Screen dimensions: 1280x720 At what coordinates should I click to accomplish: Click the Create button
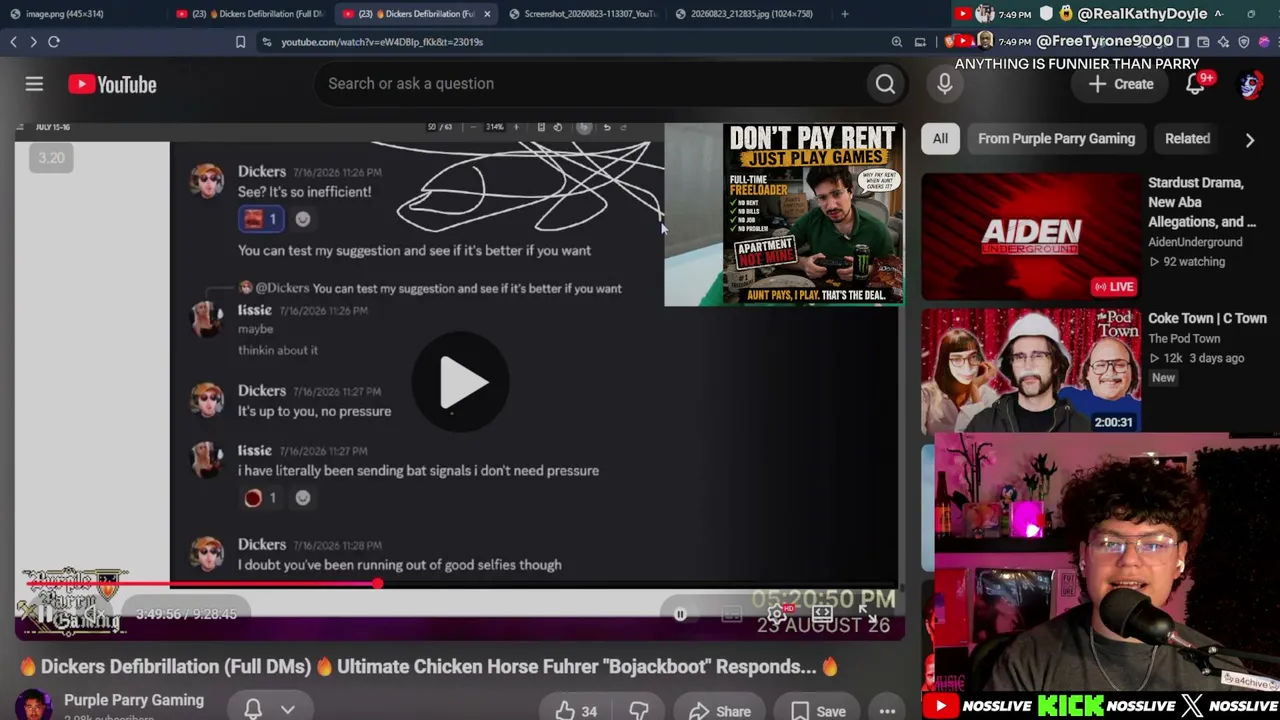pyautogui.click(x=1121, y=84)
